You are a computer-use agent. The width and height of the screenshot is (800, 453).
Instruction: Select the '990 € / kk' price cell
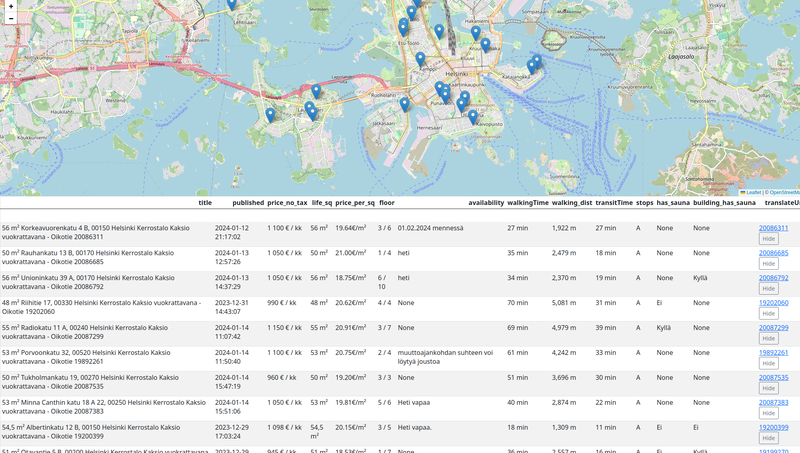(282, 303)
